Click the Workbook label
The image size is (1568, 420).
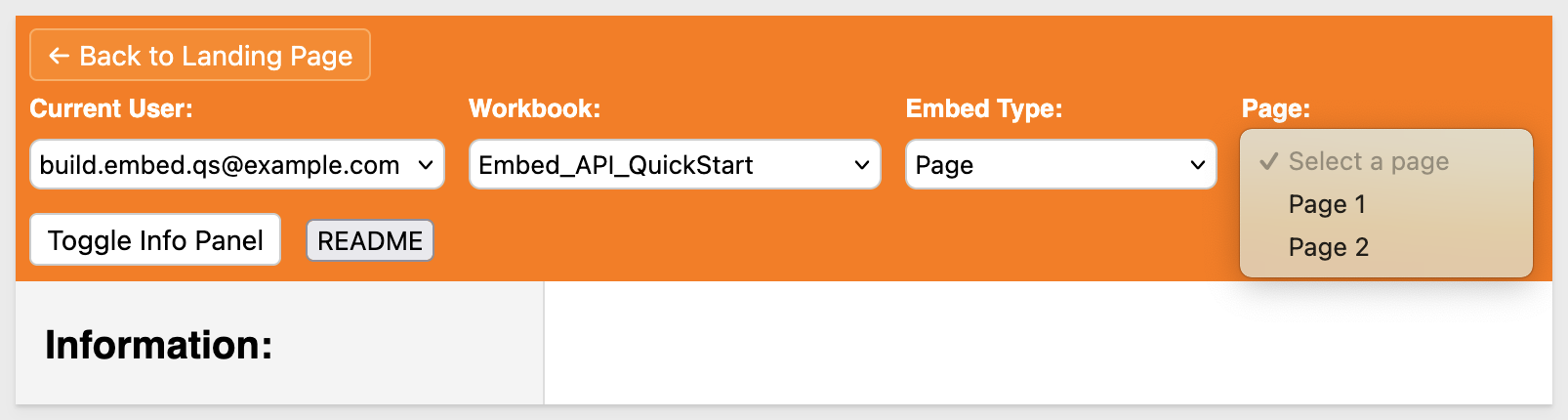click(534, 108)
